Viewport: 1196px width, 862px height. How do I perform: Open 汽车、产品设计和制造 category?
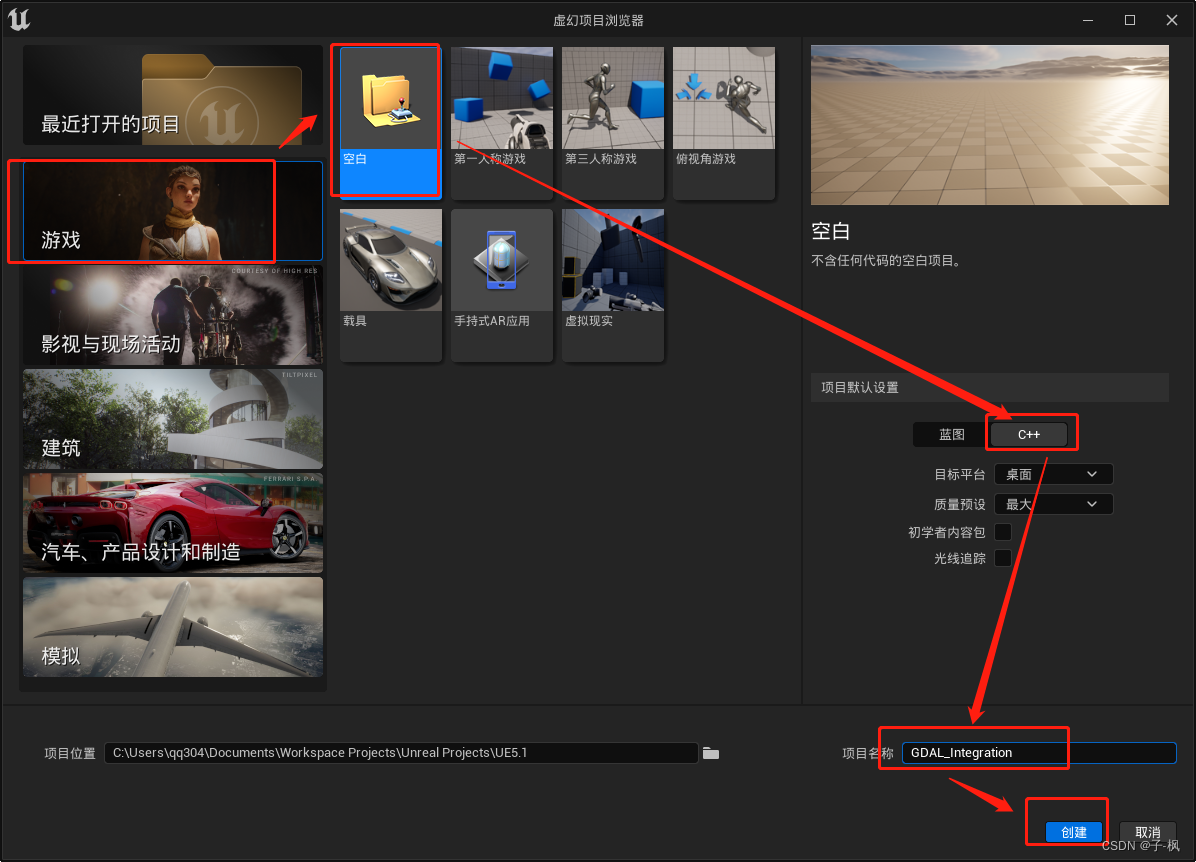point(173,523)
